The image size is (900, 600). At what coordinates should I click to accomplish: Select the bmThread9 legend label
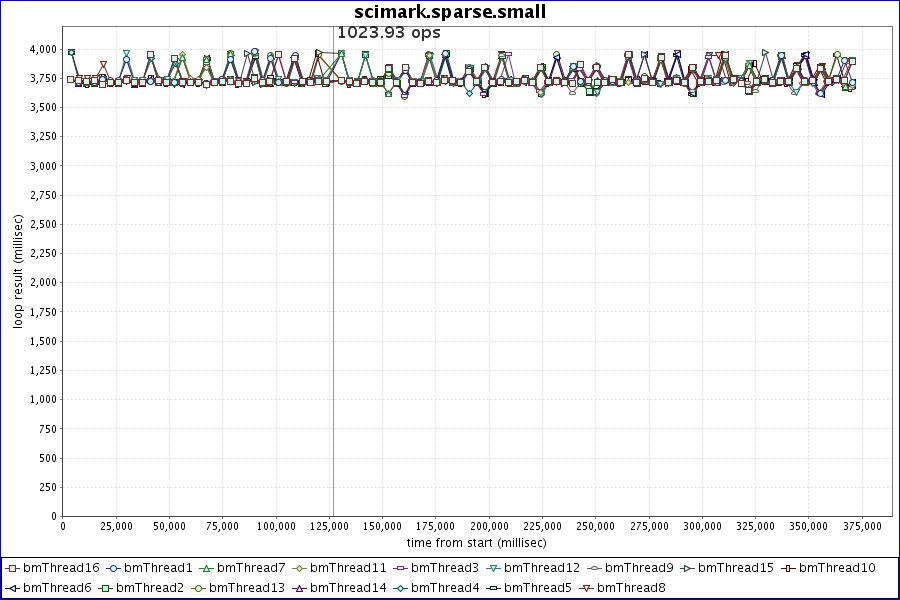pos(639,568)
